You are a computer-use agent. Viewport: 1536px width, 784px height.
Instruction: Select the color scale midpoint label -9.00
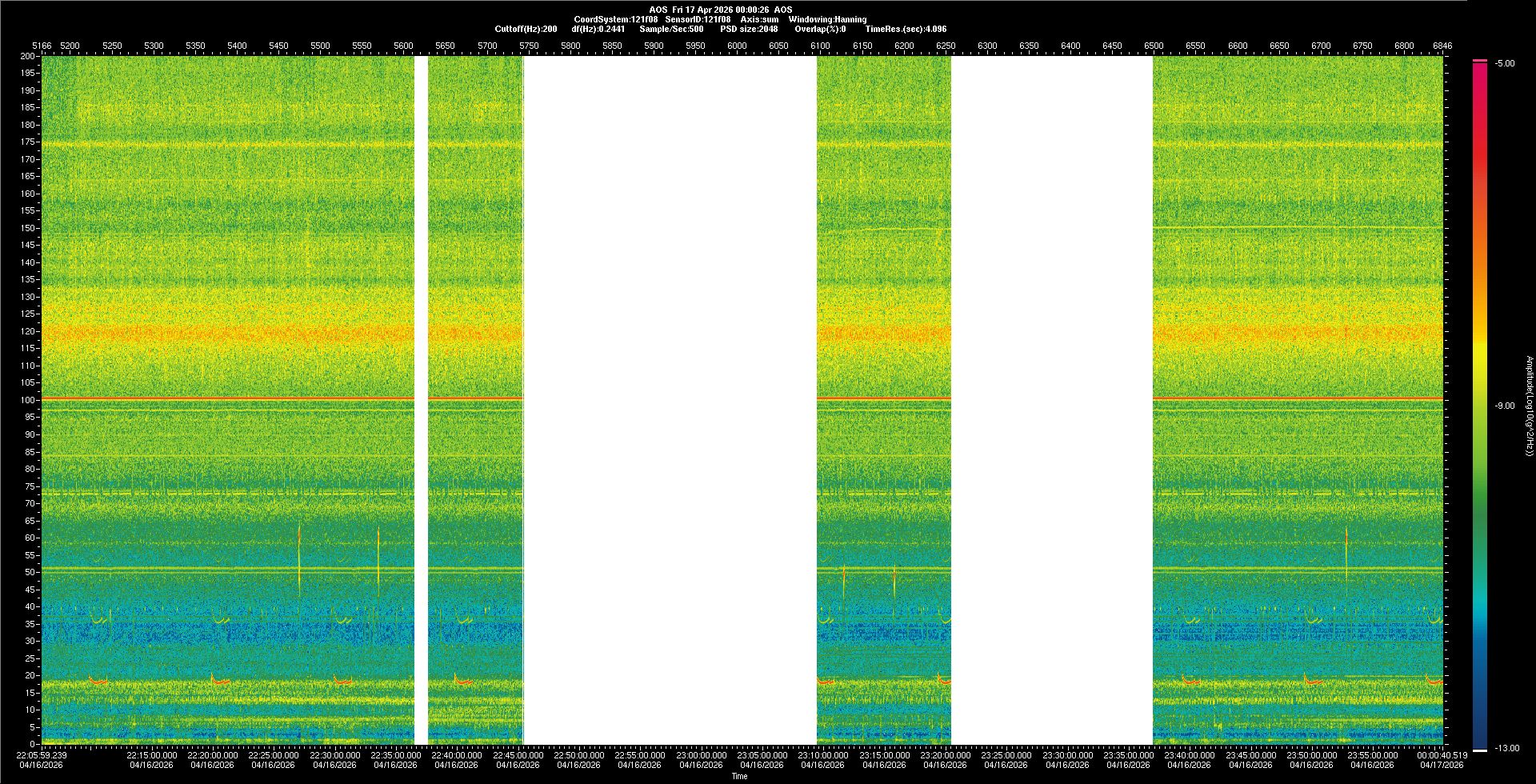pyautogui.click(x=1505, y=406)
